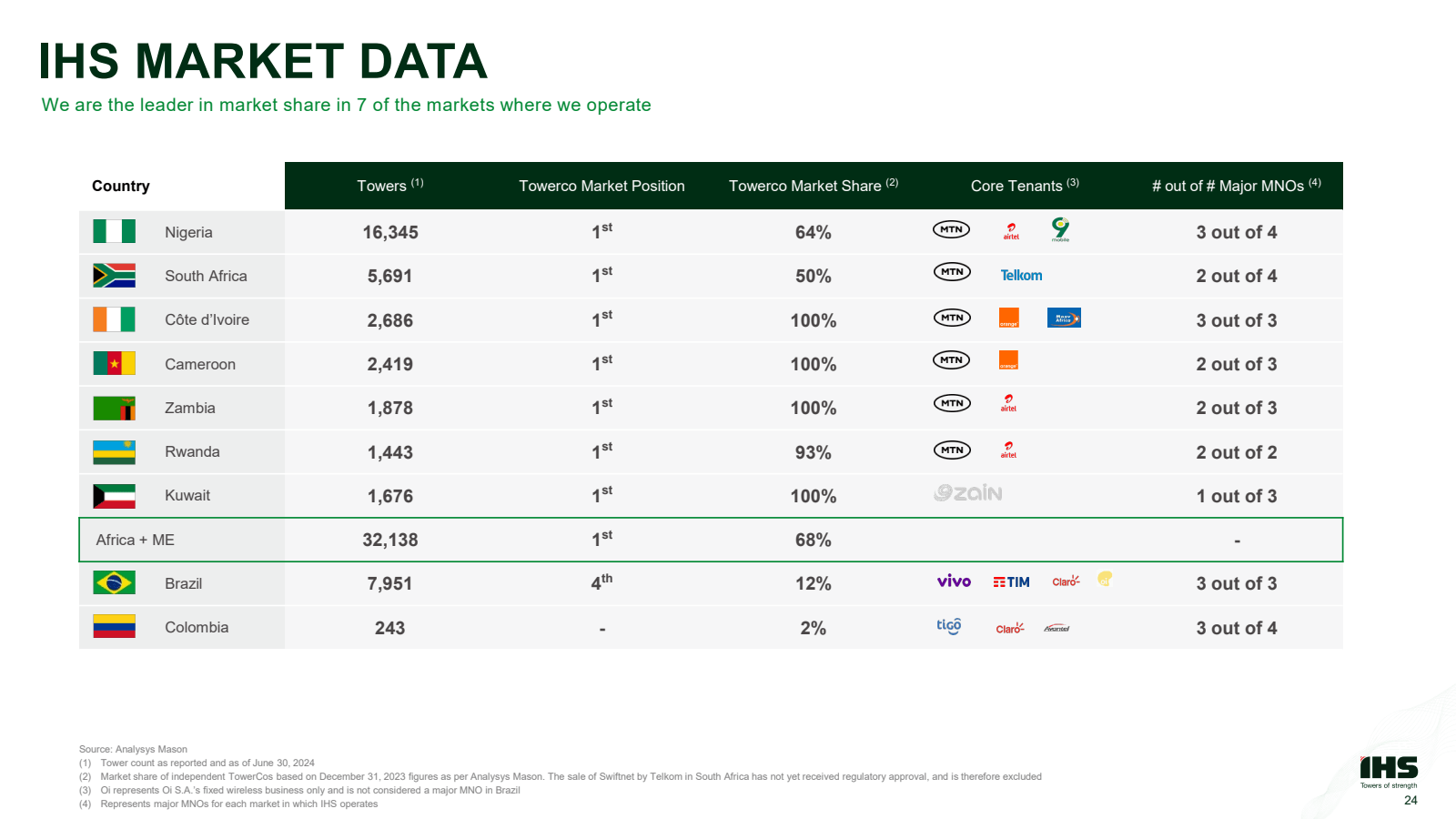The width and height of the screenshot is (1456, 819).
Task: Click the 'IHS MARKET DATA' slide title
Action: click(263, 61)
